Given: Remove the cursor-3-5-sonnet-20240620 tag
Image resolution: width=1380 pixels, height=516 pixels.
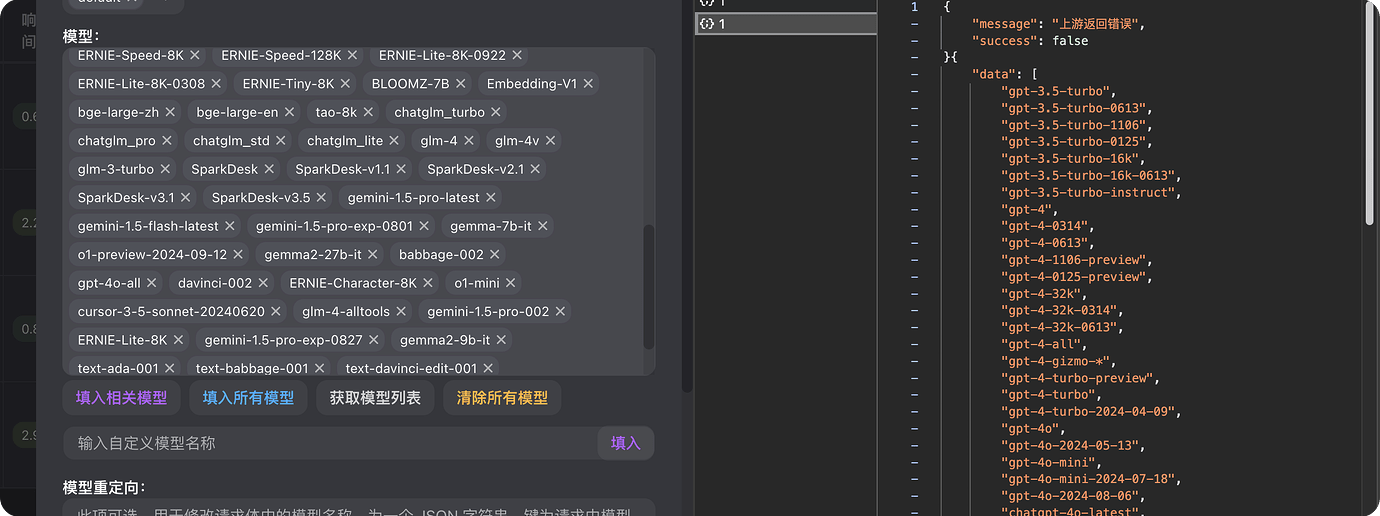Looking at the screenshot, I should [276, 312].
